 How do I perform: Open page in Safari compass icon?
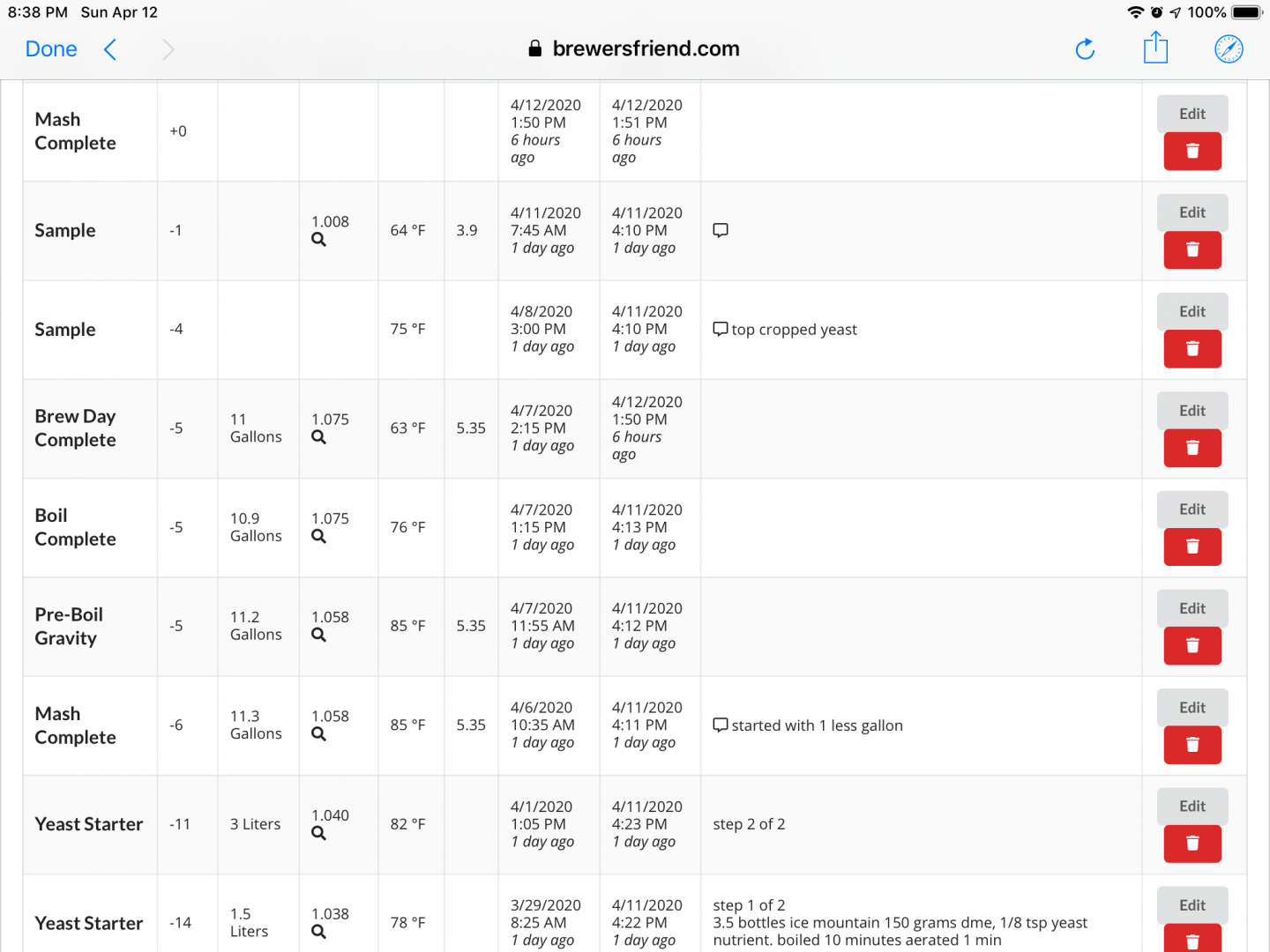click(1229, 49)
